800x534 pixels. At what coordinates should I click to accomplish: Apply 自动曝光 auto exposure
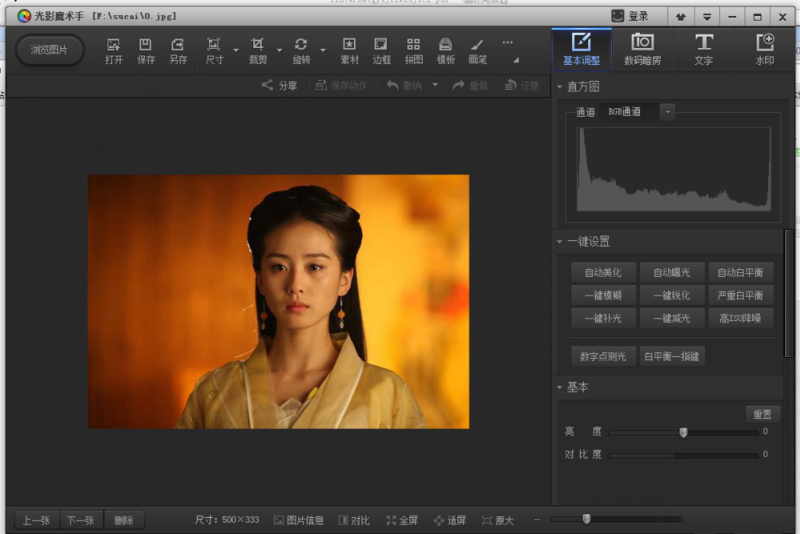click(x=672, y=272)
